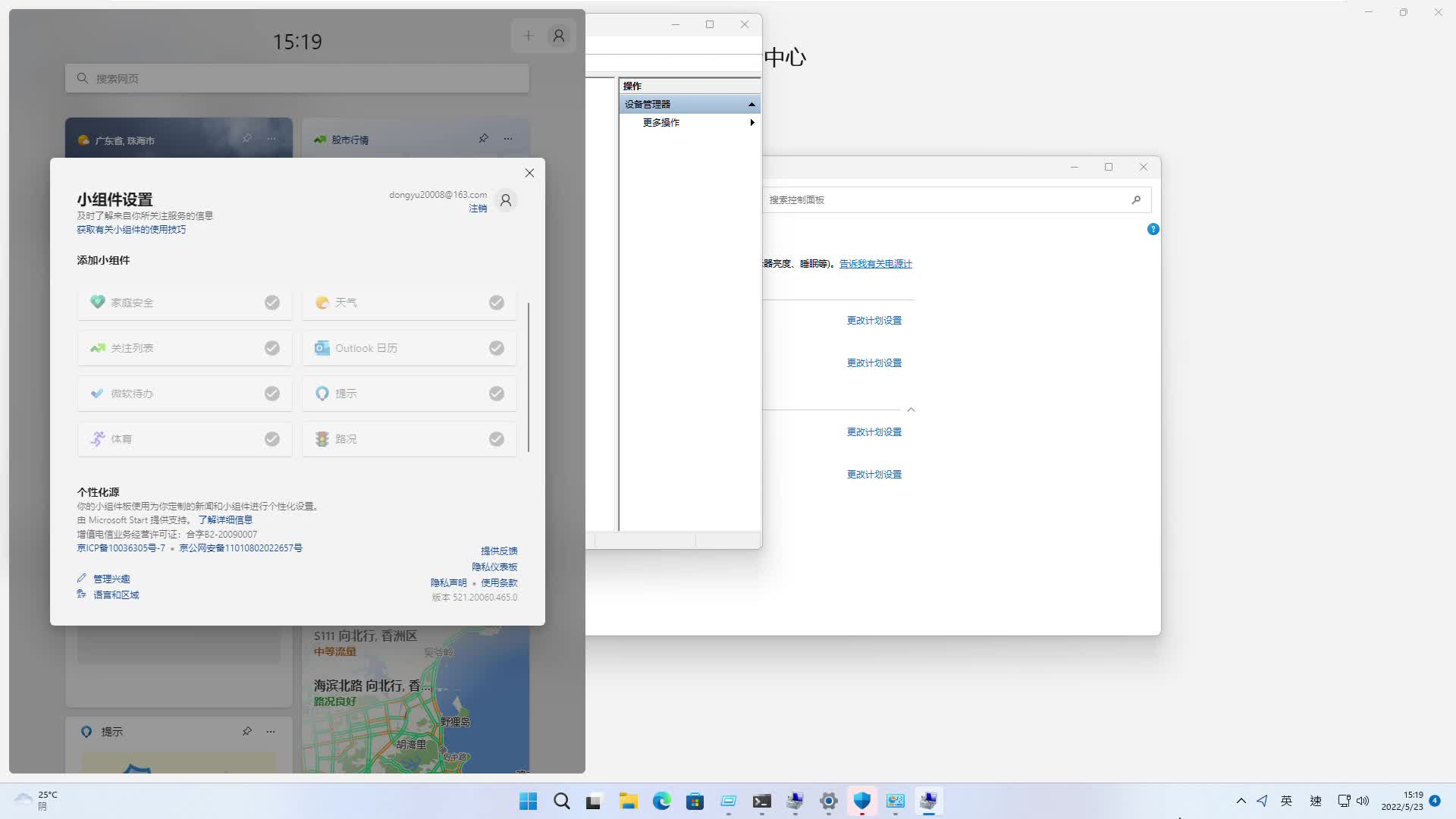The height and width of the screenshot is (819, 1456).
Task: Toggle the Traffic widget checkmark
Action: coord(497,439)
